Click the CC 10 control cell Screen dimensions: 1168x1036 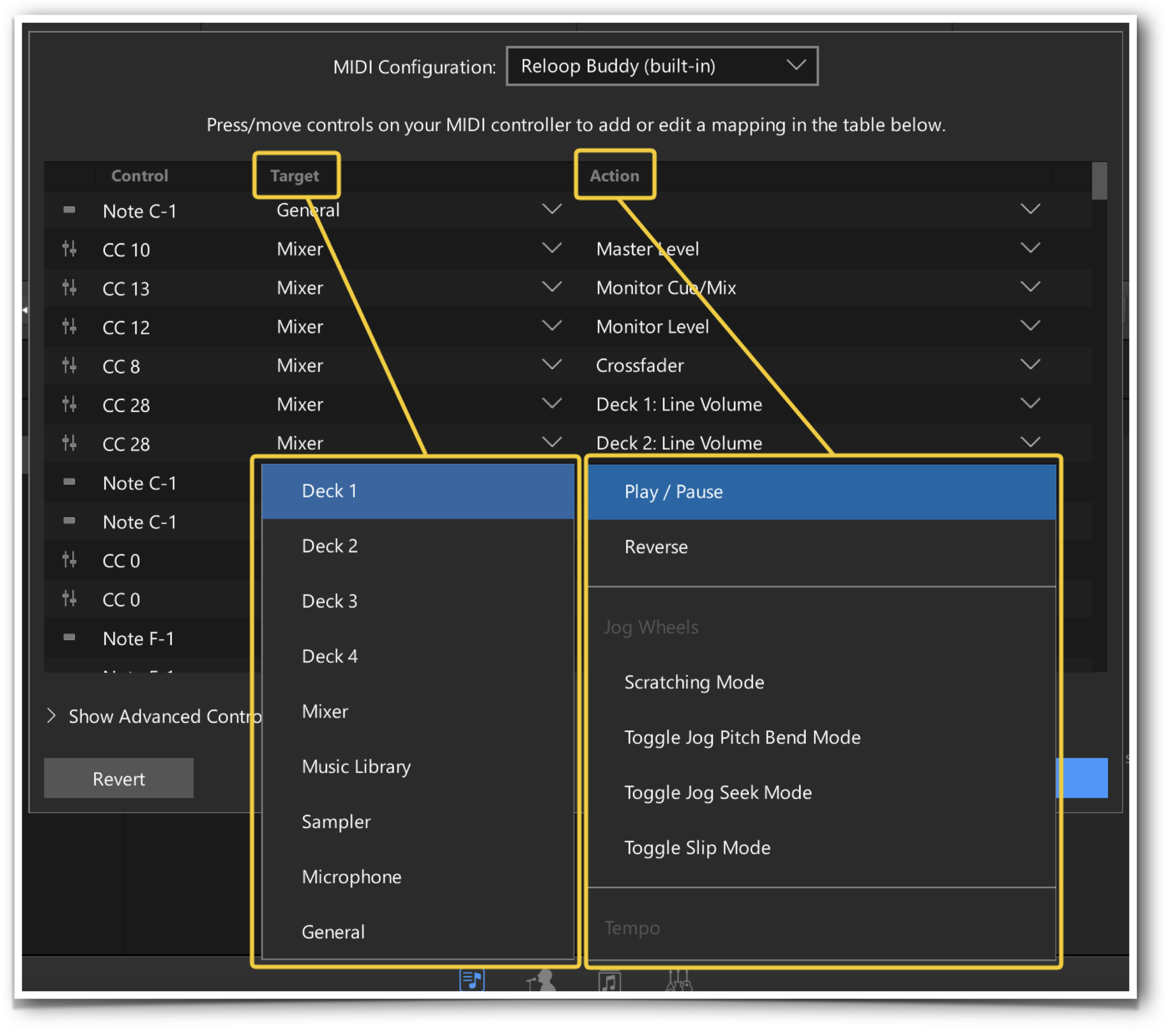pyautogui.click(x=126, y=250)
